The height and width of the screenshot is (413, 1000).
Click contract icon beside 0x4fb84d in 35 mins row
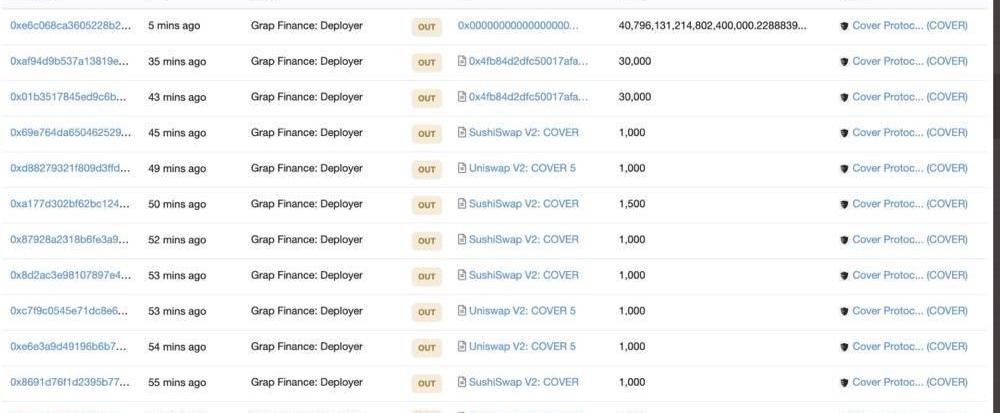tap(462, 62)
